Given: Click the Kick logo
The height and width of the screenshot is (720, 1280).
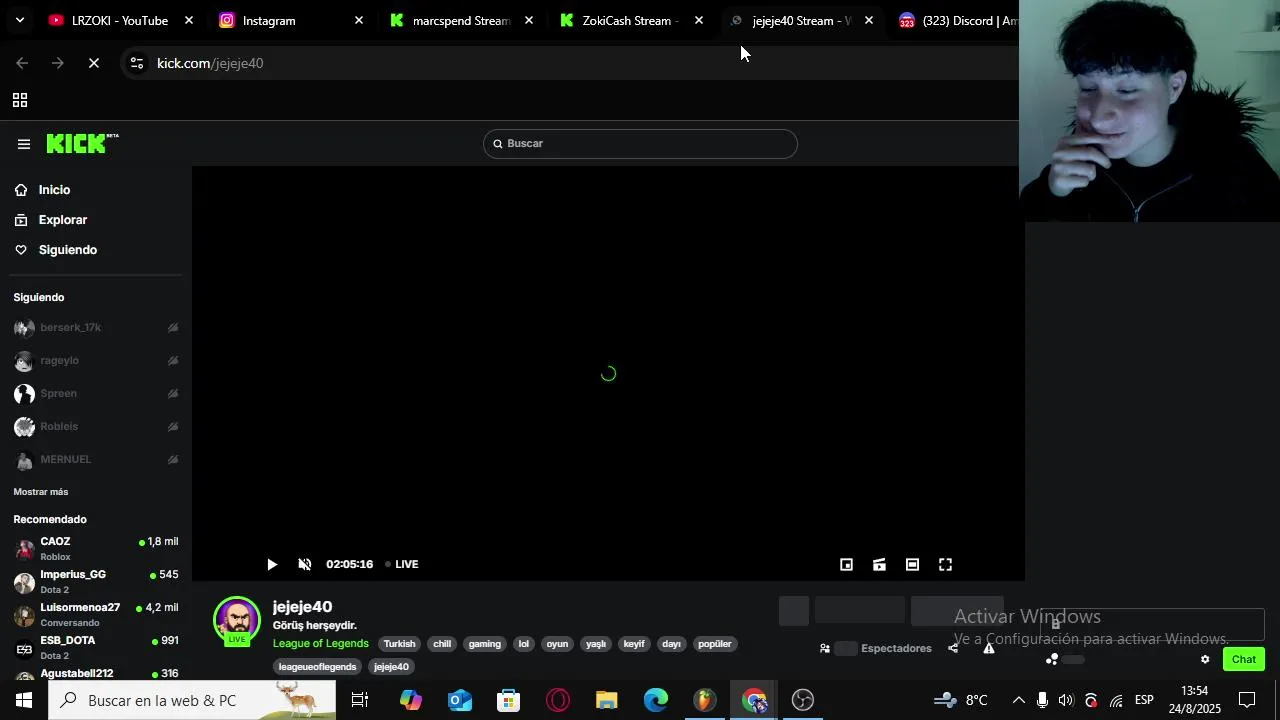Looking at the screenshot, I should (82, 144).
